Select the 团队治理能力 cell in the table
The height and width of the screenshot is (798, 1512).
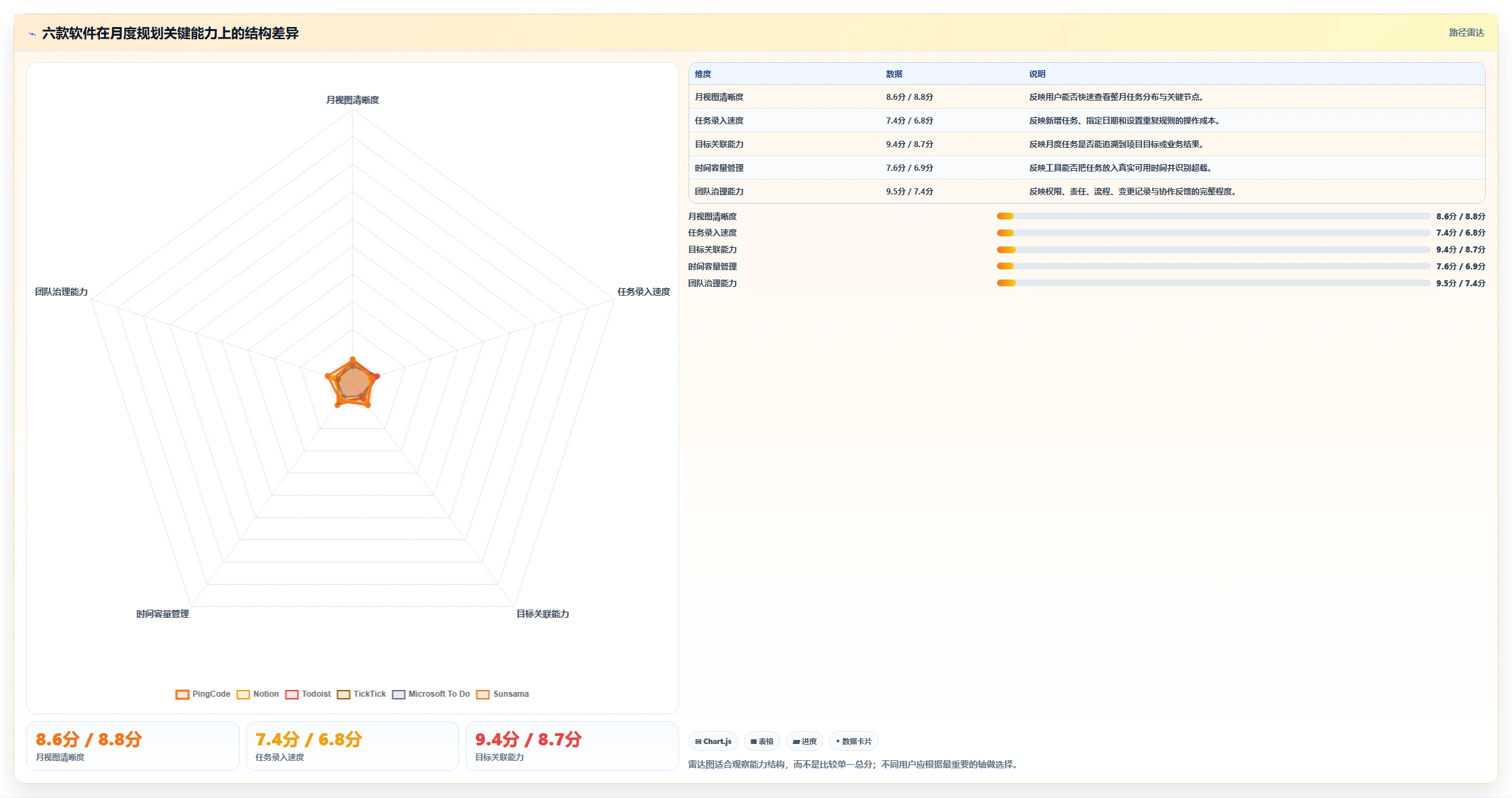tap(720, 192)
